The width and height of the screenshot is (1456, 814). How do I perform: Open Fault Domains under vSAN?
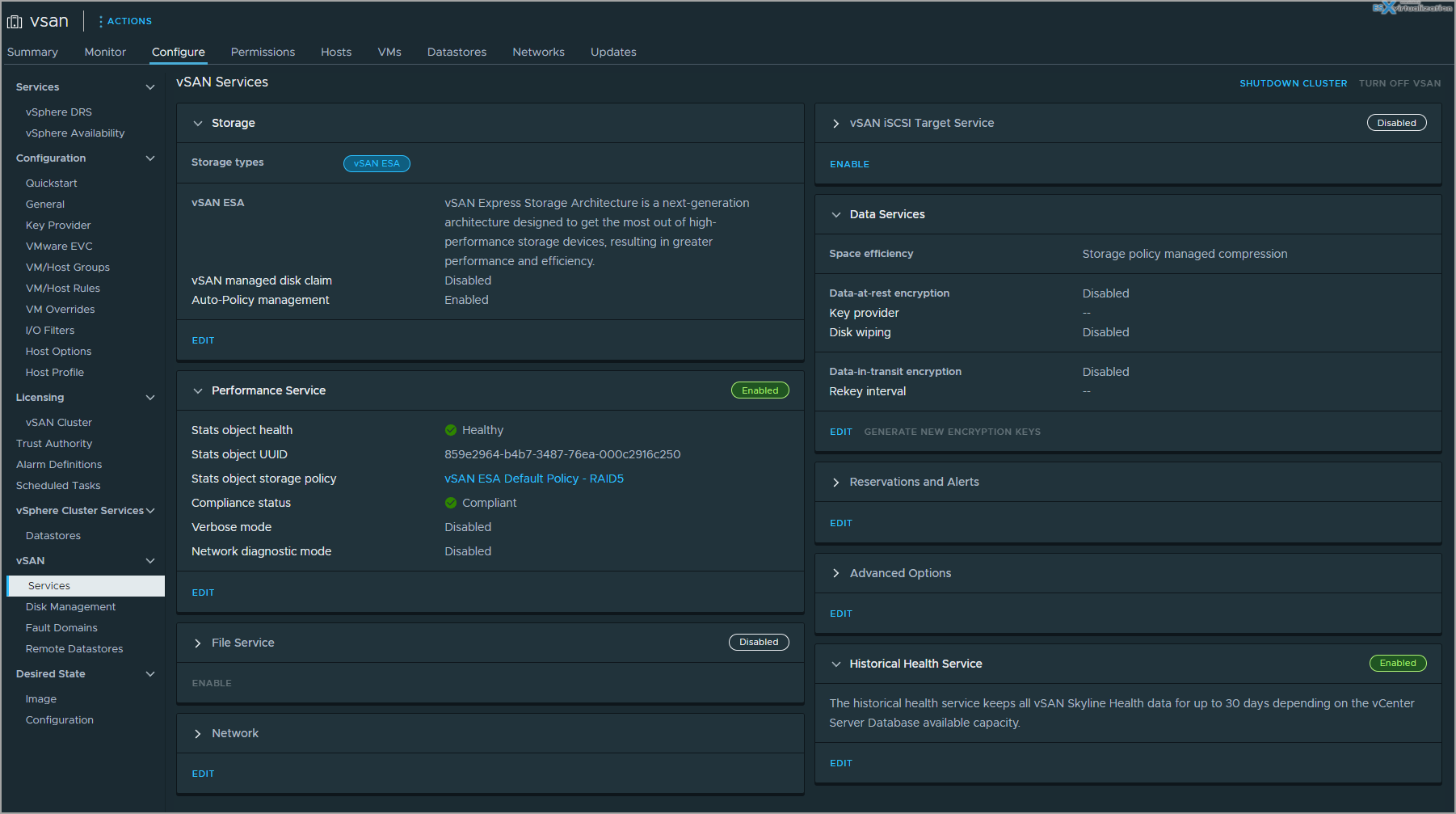(61, 628)
